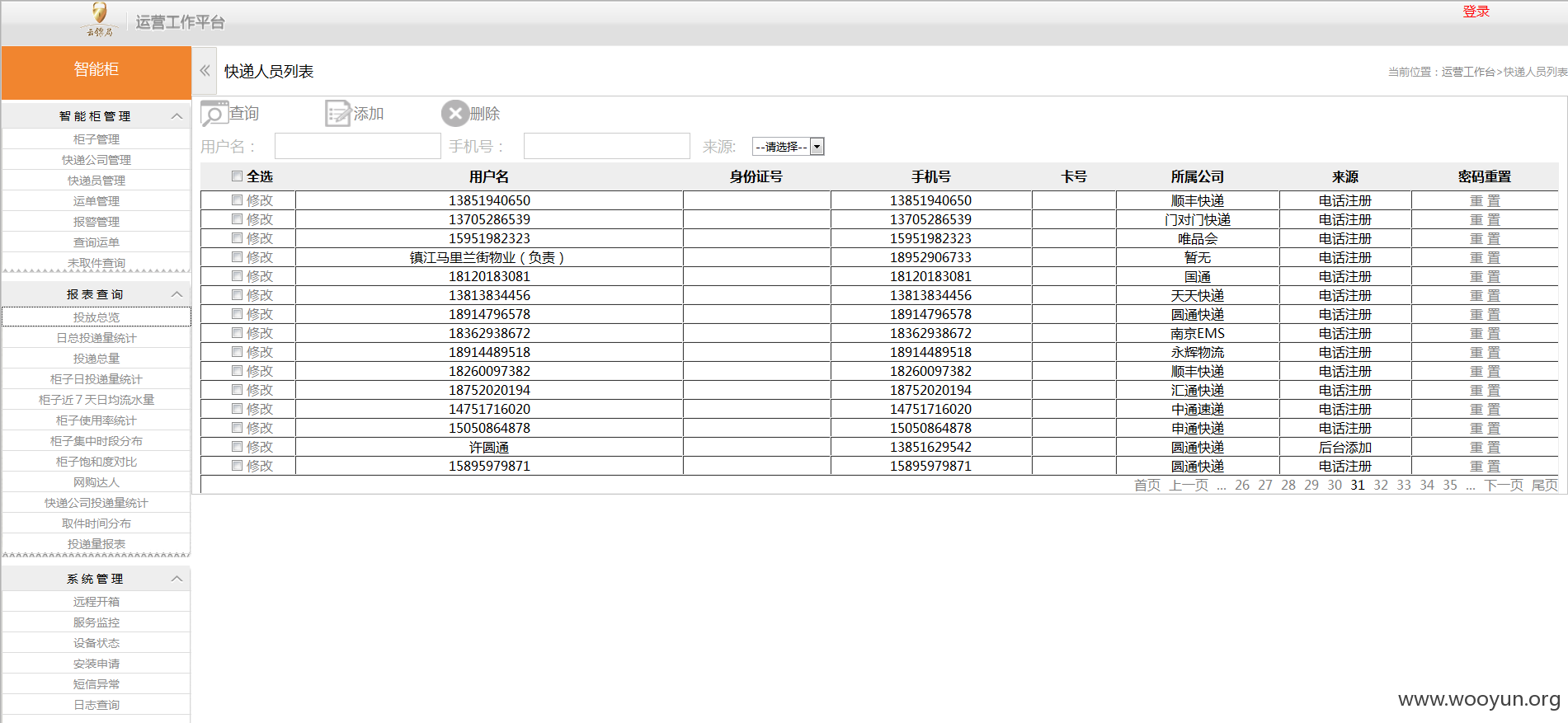Click company cell 唯品会
The height and width of the screenshot is (723, 1568).
[1198, 238]
